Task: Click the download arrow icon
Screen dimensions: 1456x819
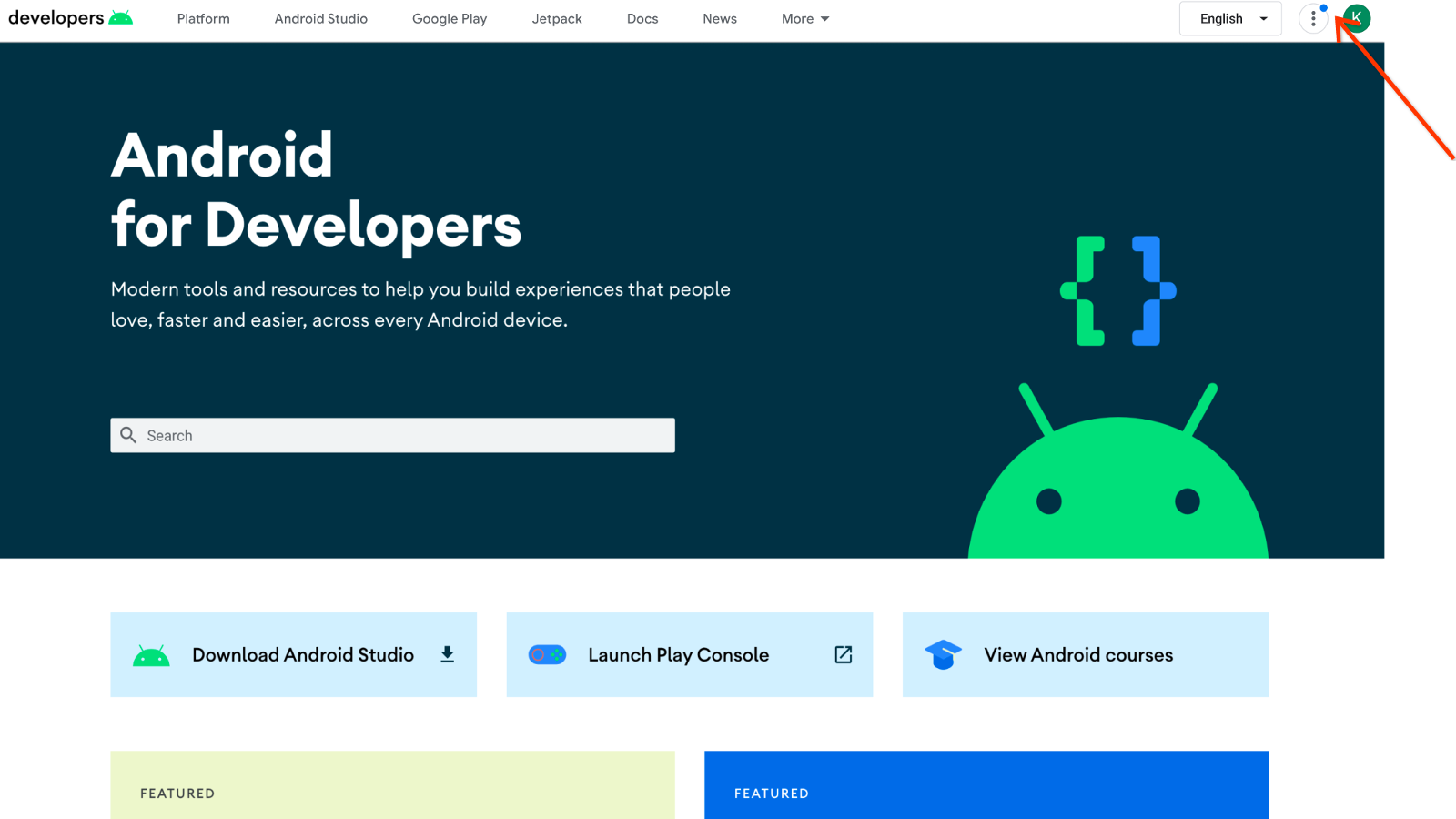Action: point(447,654)
